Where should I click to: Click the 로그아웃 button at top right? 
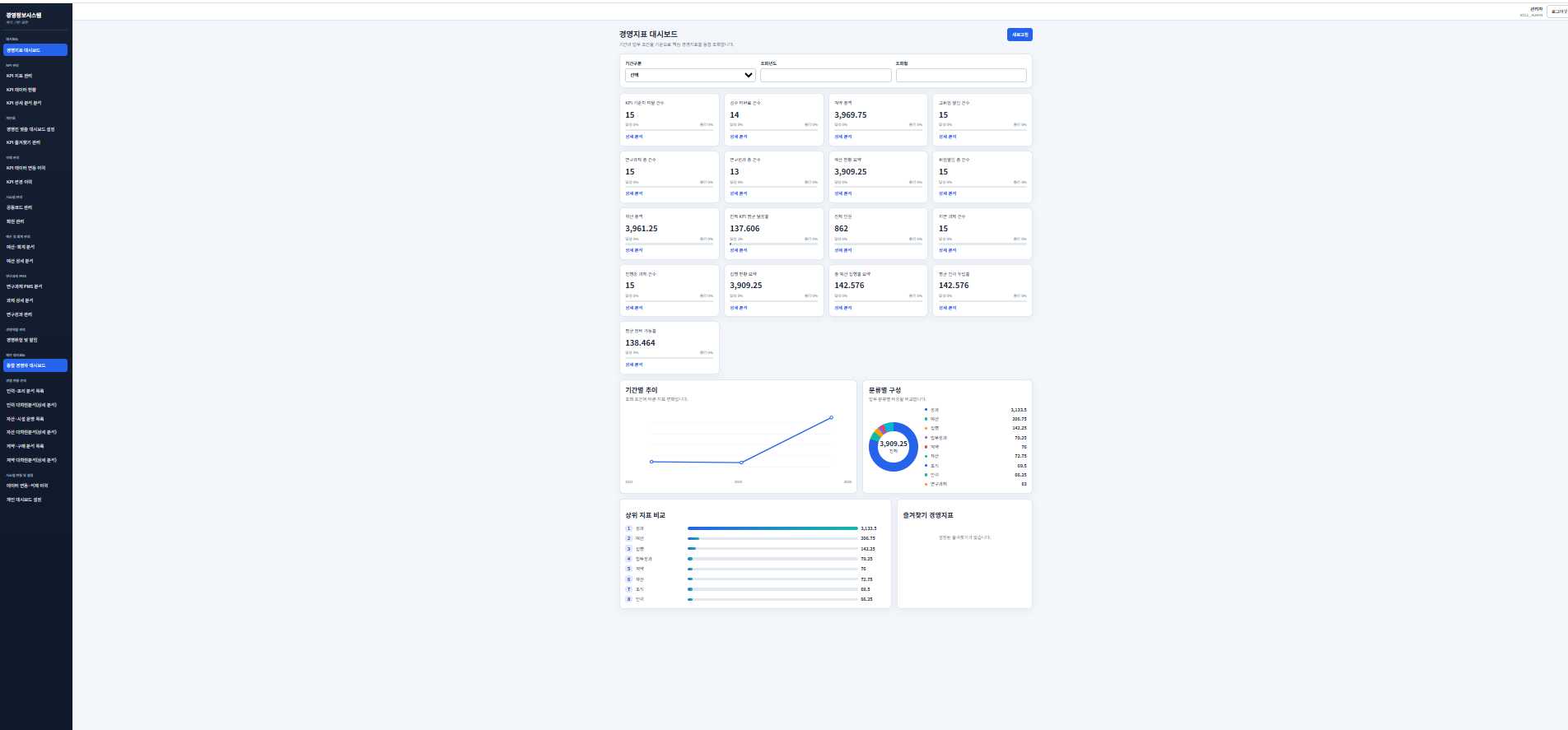pyautogui.click(x=1559, y=12)
